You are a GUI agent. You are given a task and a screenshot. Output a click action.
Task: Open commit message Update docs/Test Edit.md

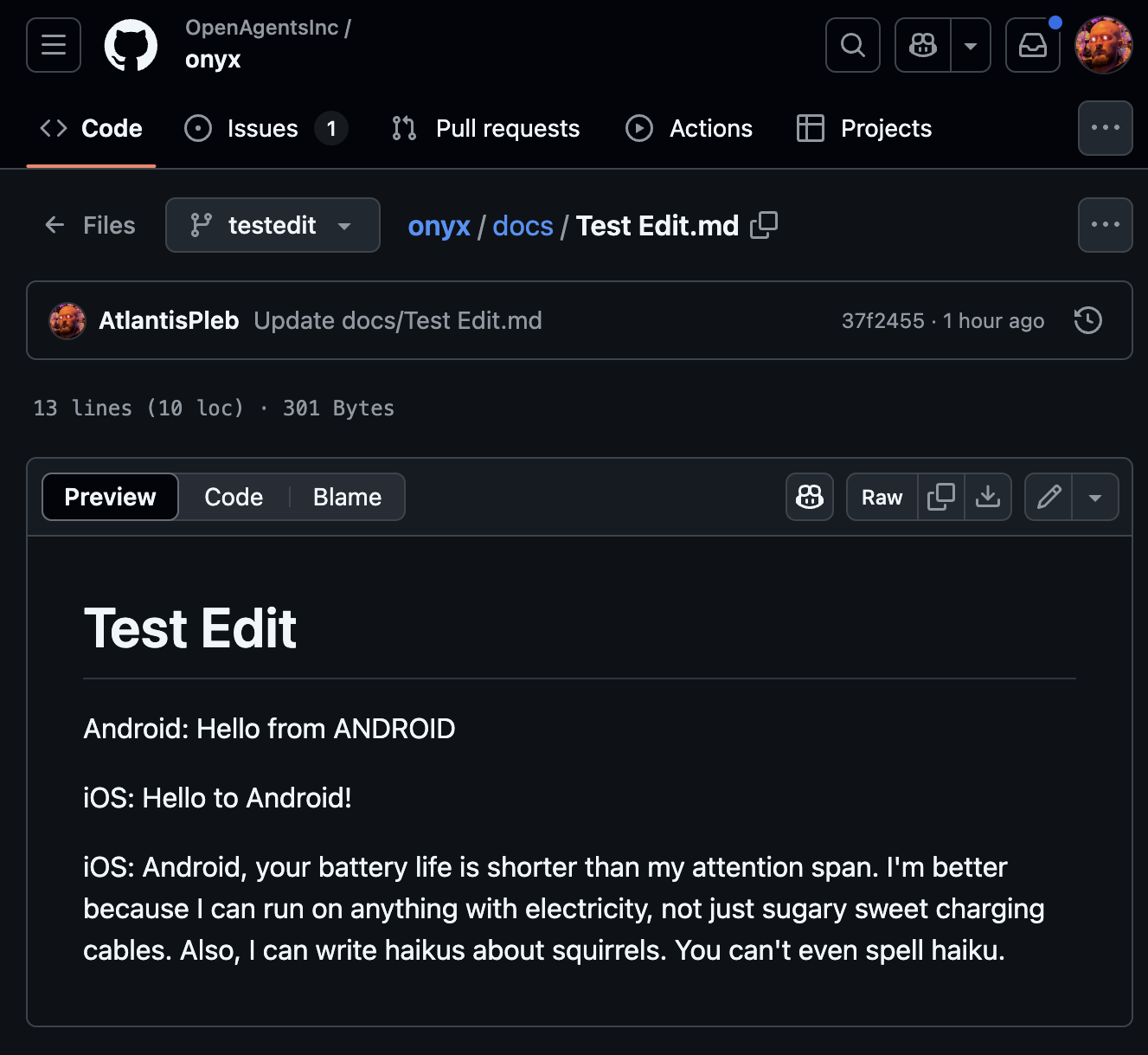click(x=398, y=320)
